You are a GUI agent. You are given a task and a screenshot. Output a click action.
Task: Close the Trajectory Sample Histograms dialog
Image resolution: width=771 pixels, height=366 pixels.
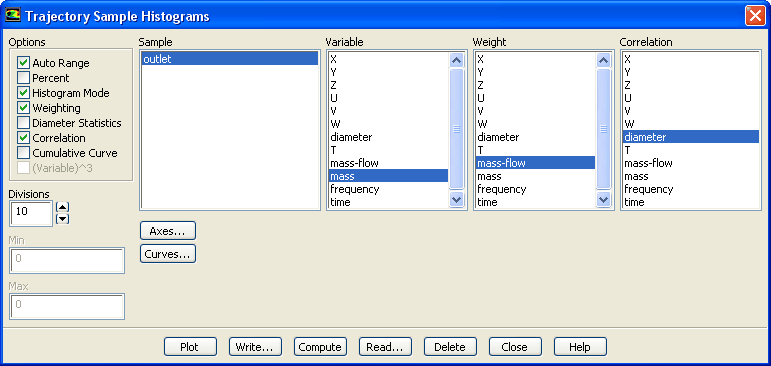(755, 16)
